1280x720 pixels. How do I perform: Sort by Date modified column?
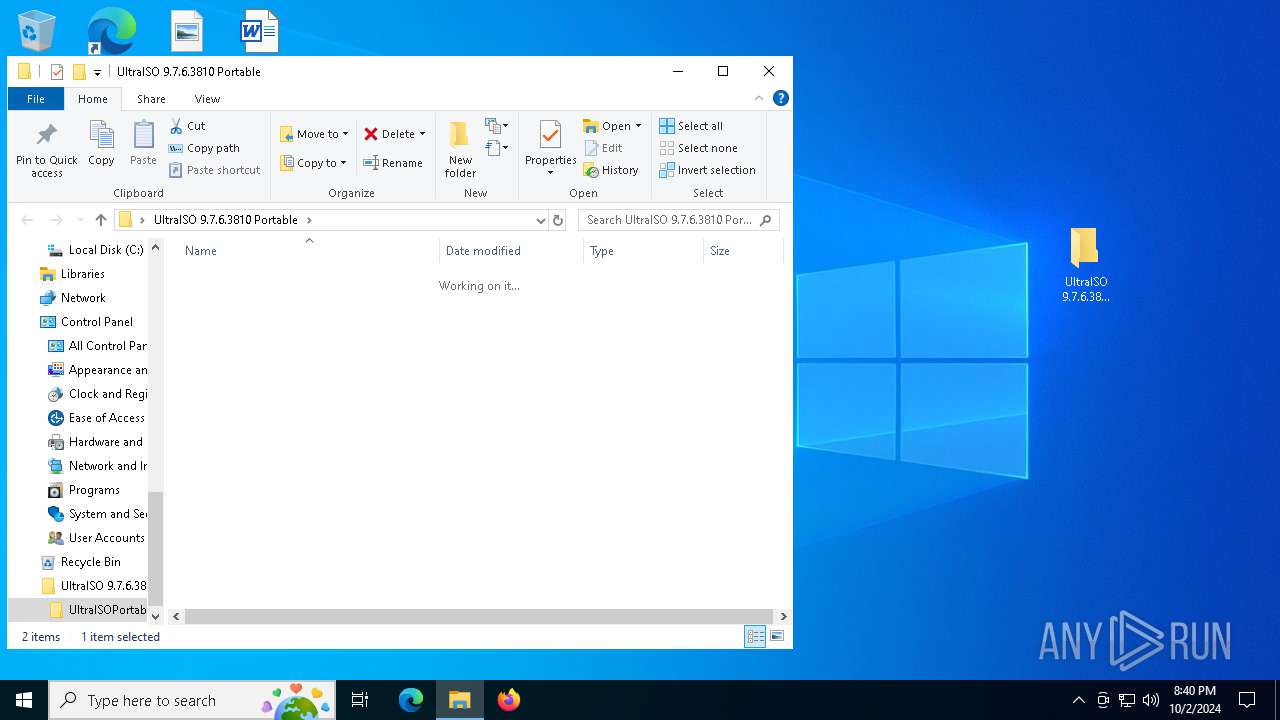[x=511, y=251]
